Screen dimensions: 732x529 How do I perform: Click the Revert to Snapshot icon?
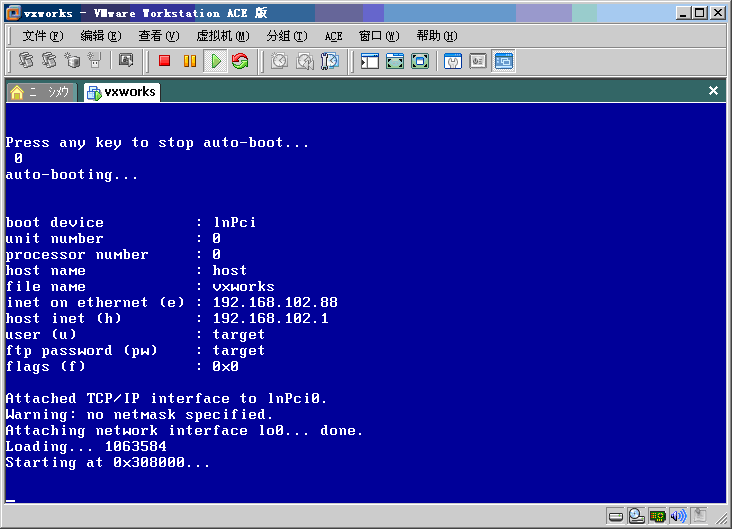click(x=304, y=61)
